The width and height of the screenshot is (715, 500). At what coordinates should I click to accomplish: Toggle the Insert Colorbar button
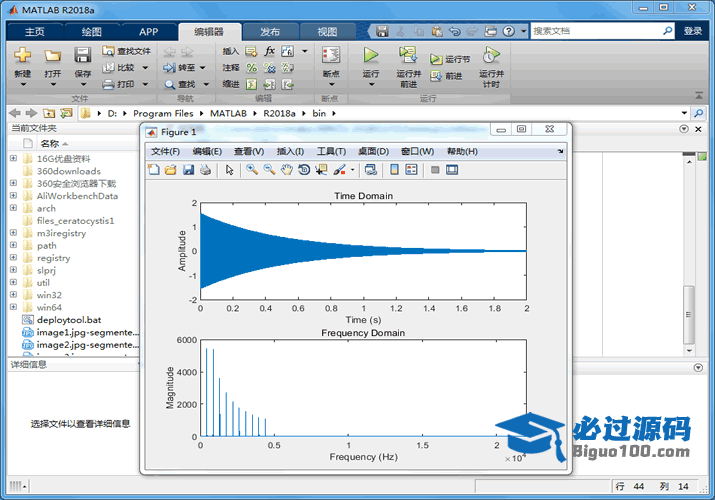(x=394, y=170)
